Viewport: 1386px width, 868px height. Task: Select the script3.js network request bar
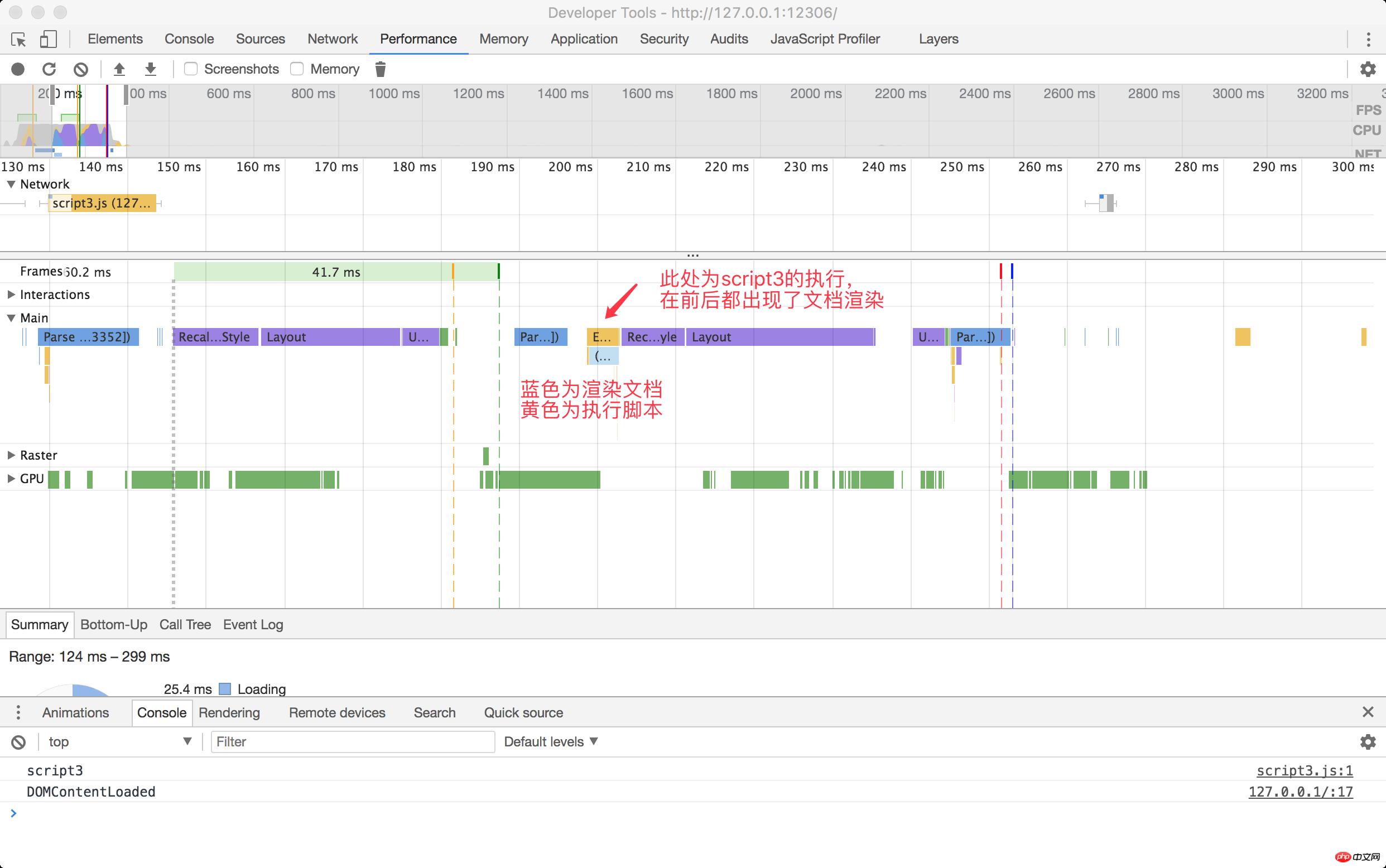click(102, 203)
